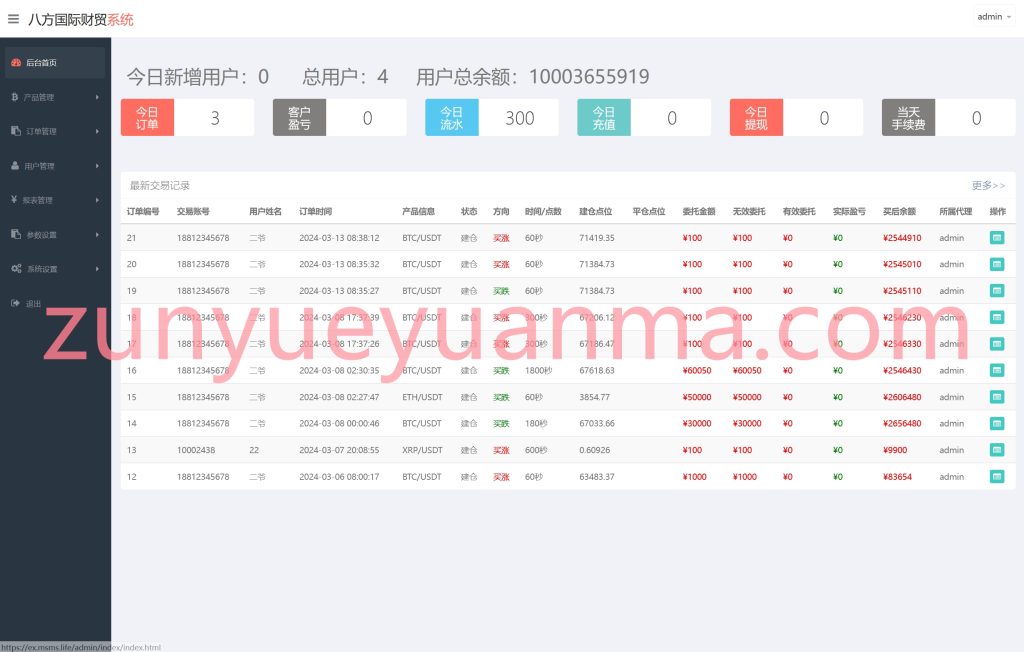
Task: Open 参数设置 menu item
Action: 56,235
